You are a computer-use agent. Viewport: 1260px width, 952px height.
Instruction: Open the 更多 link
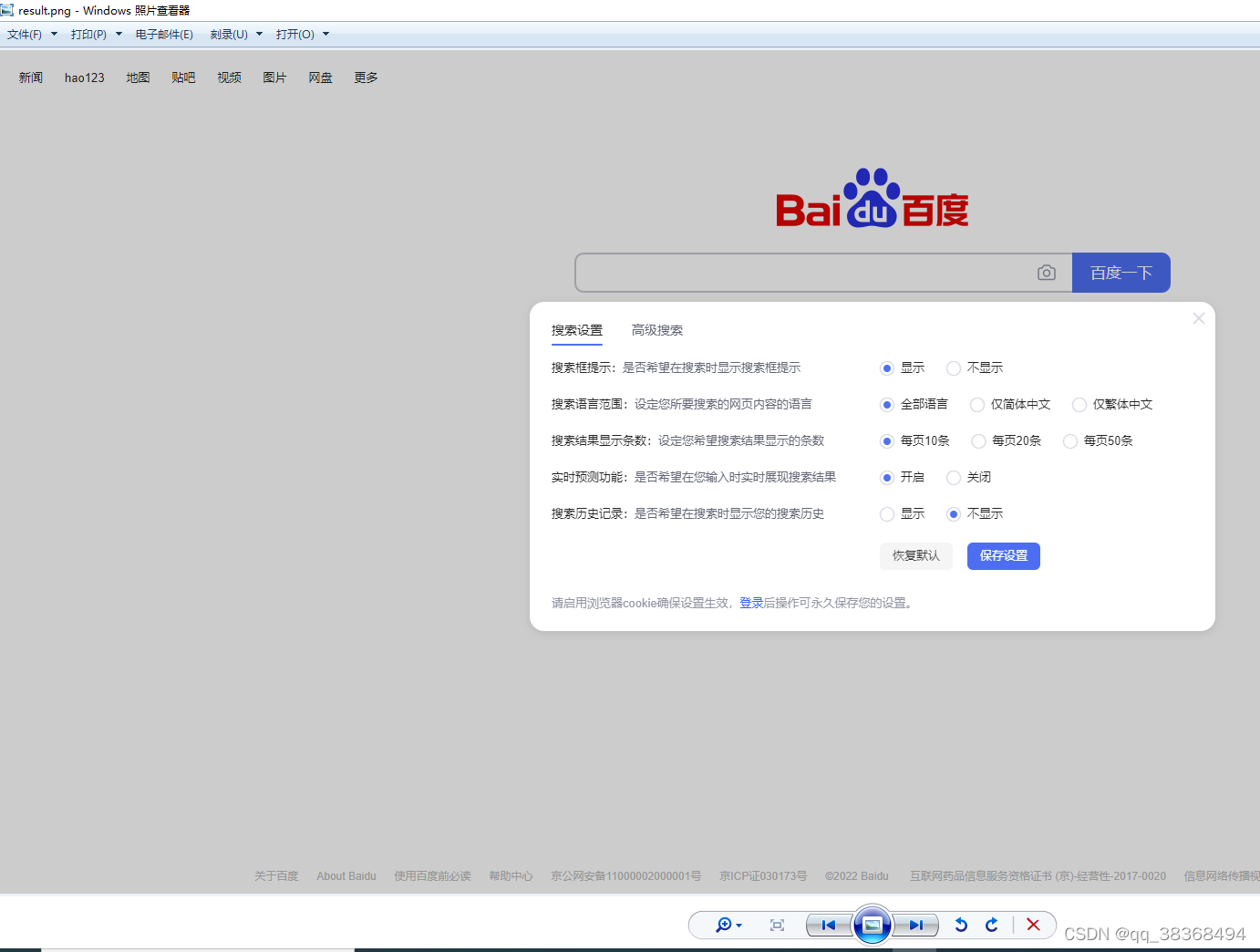pyautogui.click(x=366, y=78)
